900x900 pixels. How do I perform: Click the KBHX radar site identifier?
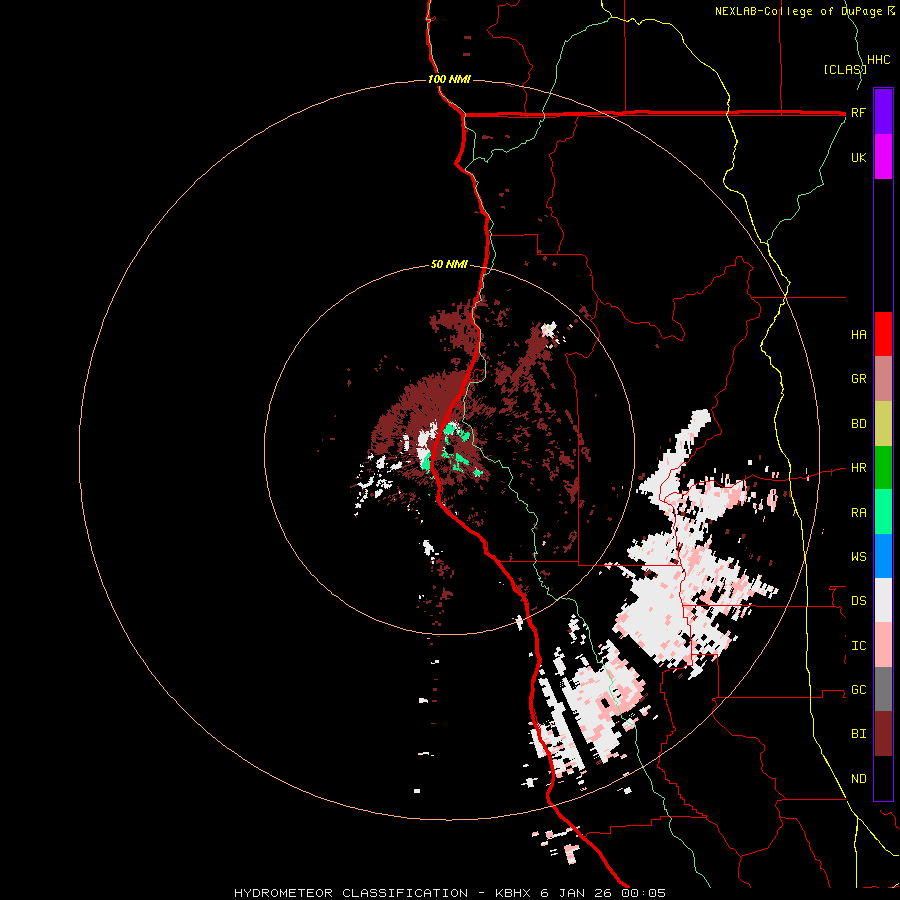tap(514, 893)
